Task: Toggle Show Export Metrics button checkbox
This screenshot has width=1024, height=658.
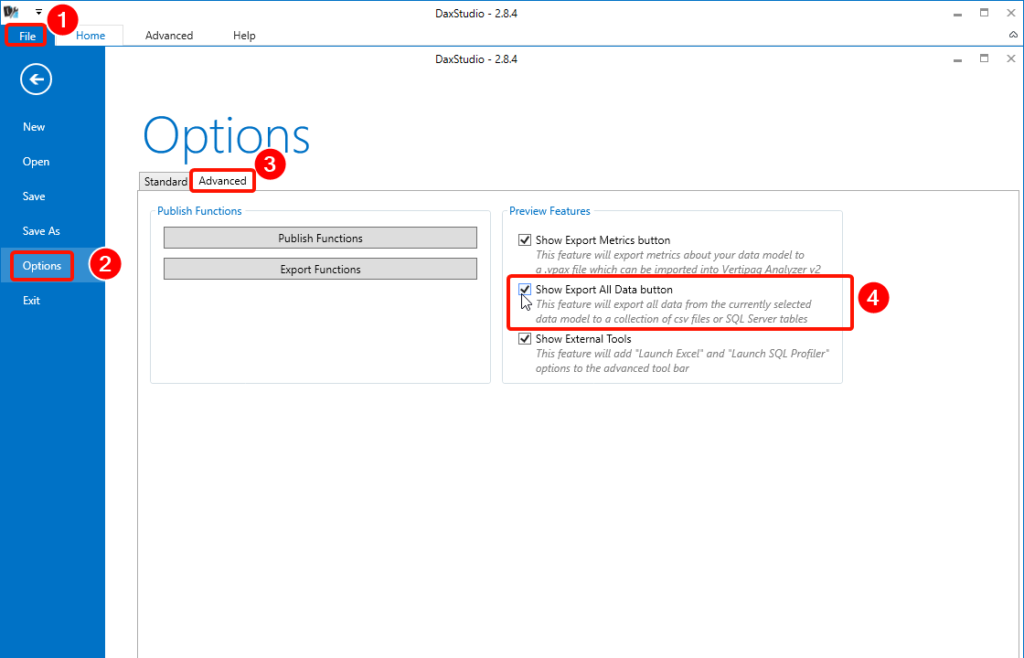Action: pos(524,240)
